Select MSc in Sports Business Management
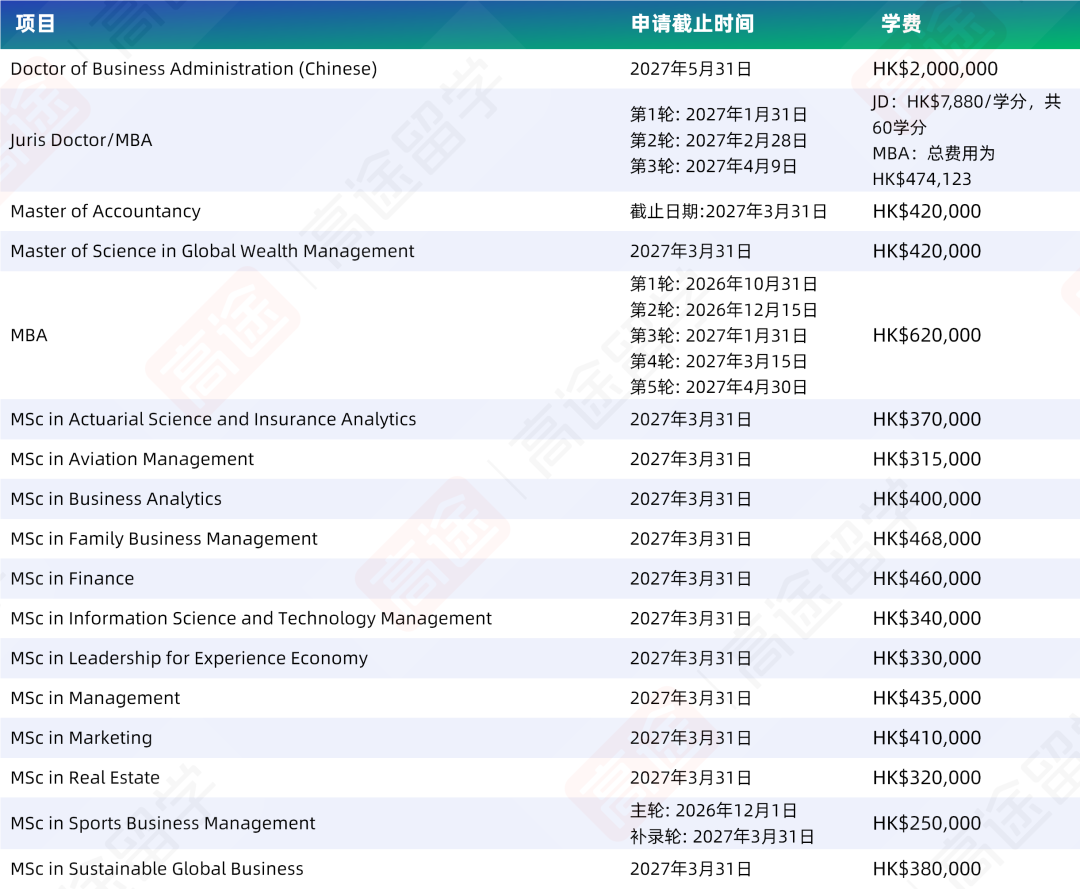This screenshot has height=889, width=1080. [x=163, y=824]
